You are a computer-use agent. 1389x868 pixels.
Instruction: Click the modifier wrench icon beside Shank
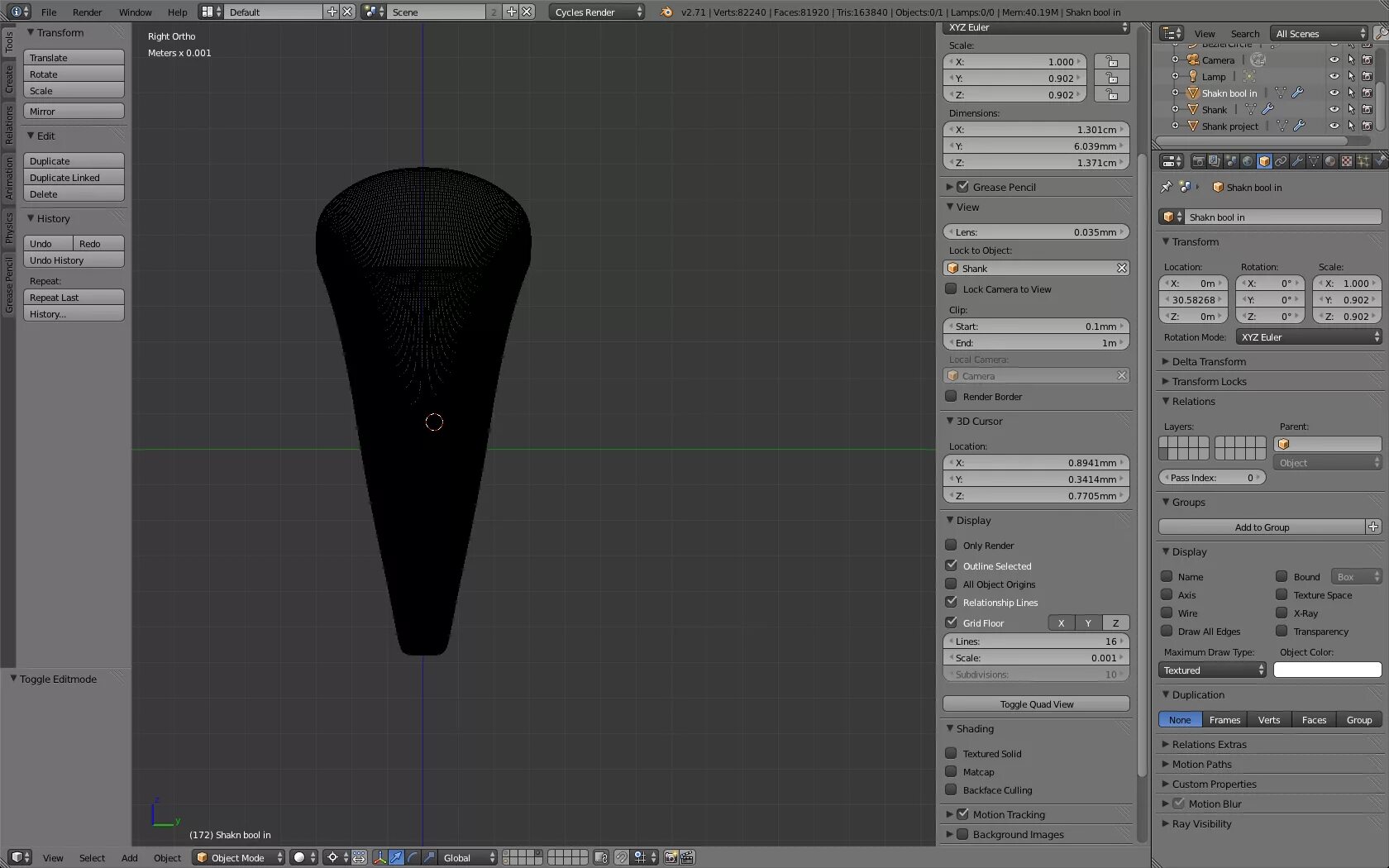(1267, 109)
